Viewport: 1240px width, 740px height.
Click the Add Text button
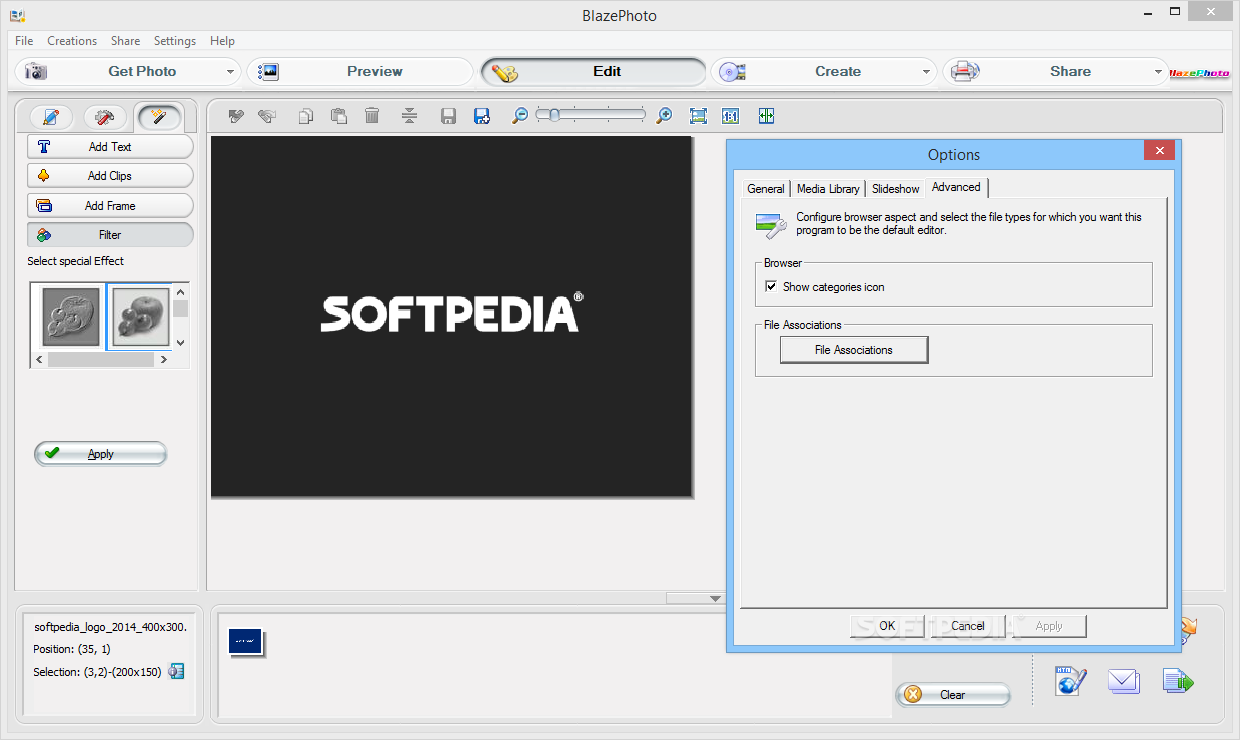click(110, 147)
